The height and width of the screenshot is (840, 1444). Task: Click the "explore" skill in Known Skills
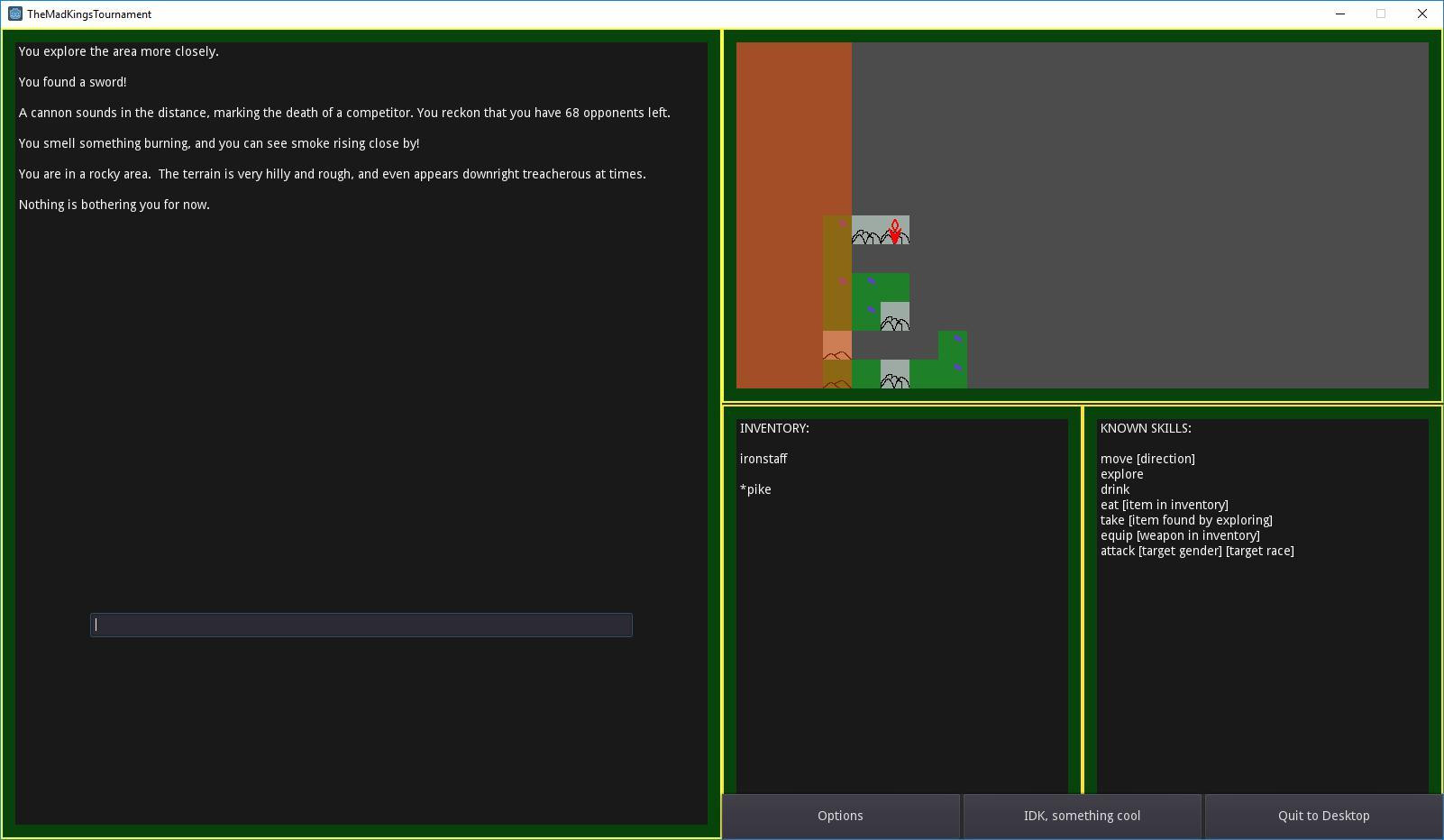[1121, 474]
